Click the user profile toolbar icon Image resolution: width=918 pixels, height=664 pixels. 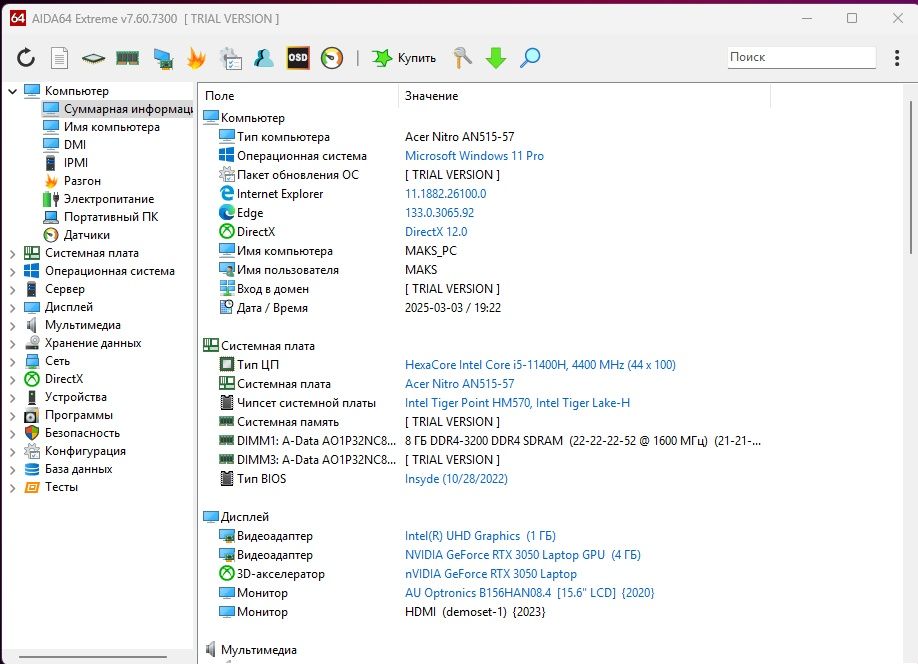click(264, 57)
